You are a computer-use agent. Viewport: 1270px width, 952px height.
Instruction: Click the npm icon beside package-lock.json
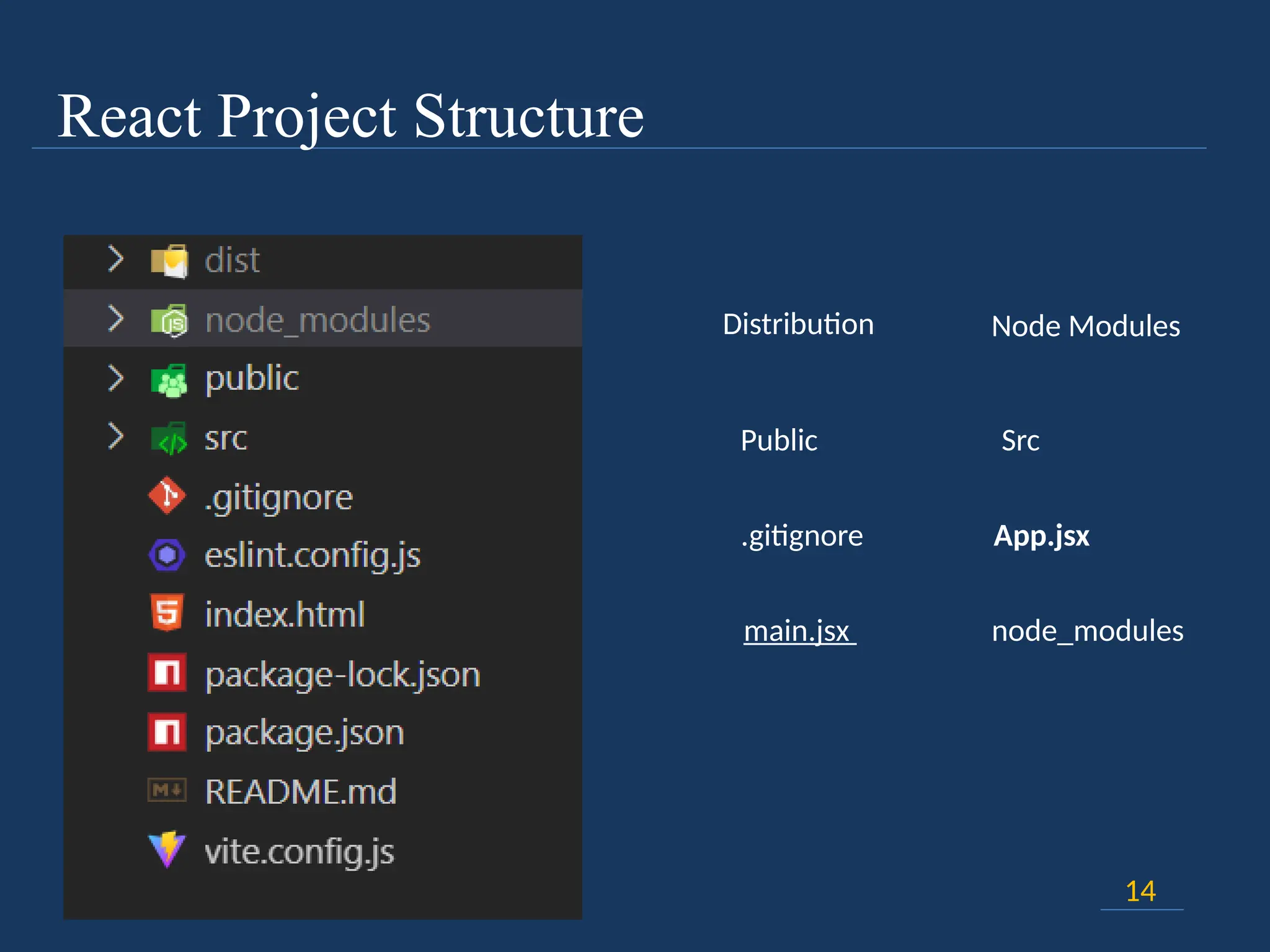[167, 672]
